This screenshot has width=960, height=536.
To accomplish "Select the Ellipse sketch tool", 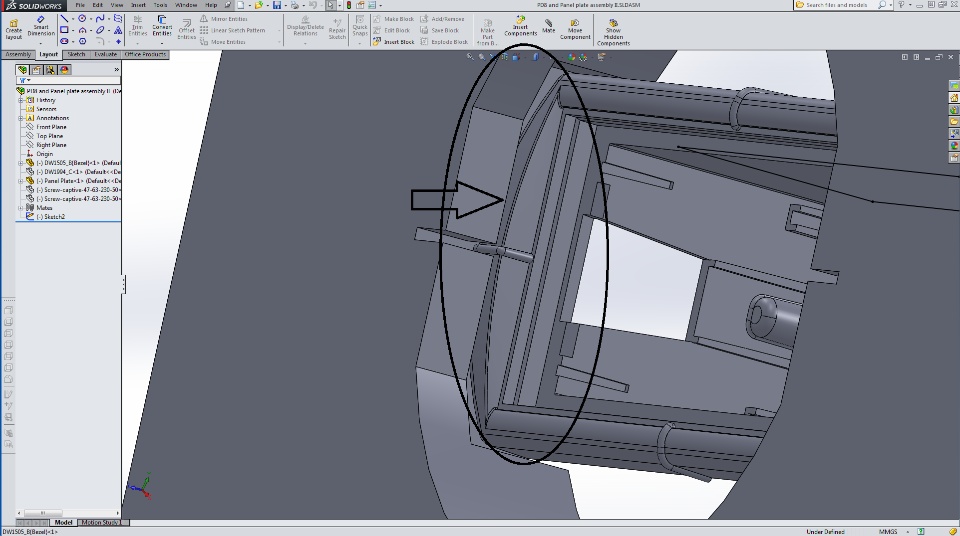I will coord(100,29).
